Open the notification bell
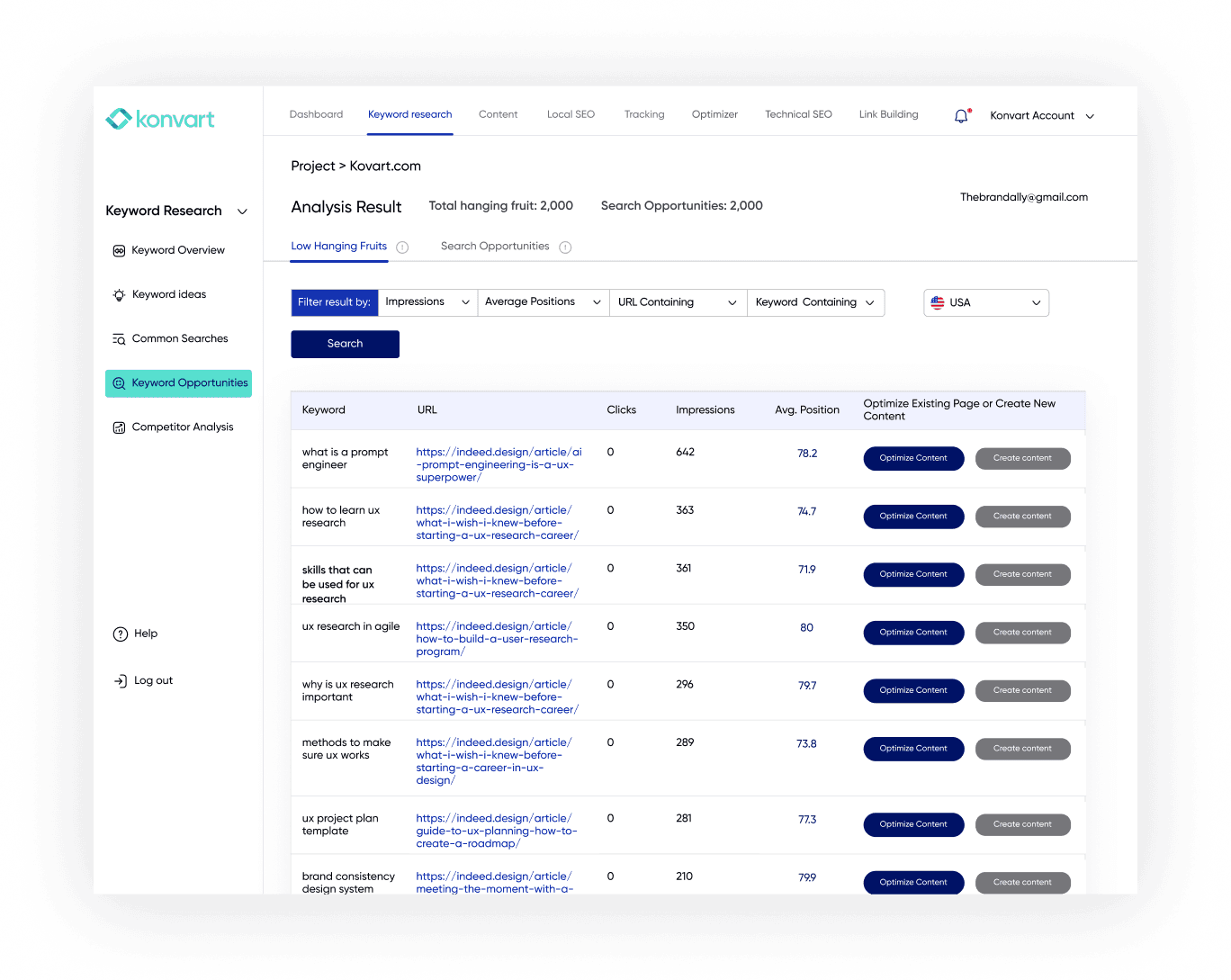Viewport: 1231px width, 980px height. tap(960, 115)
